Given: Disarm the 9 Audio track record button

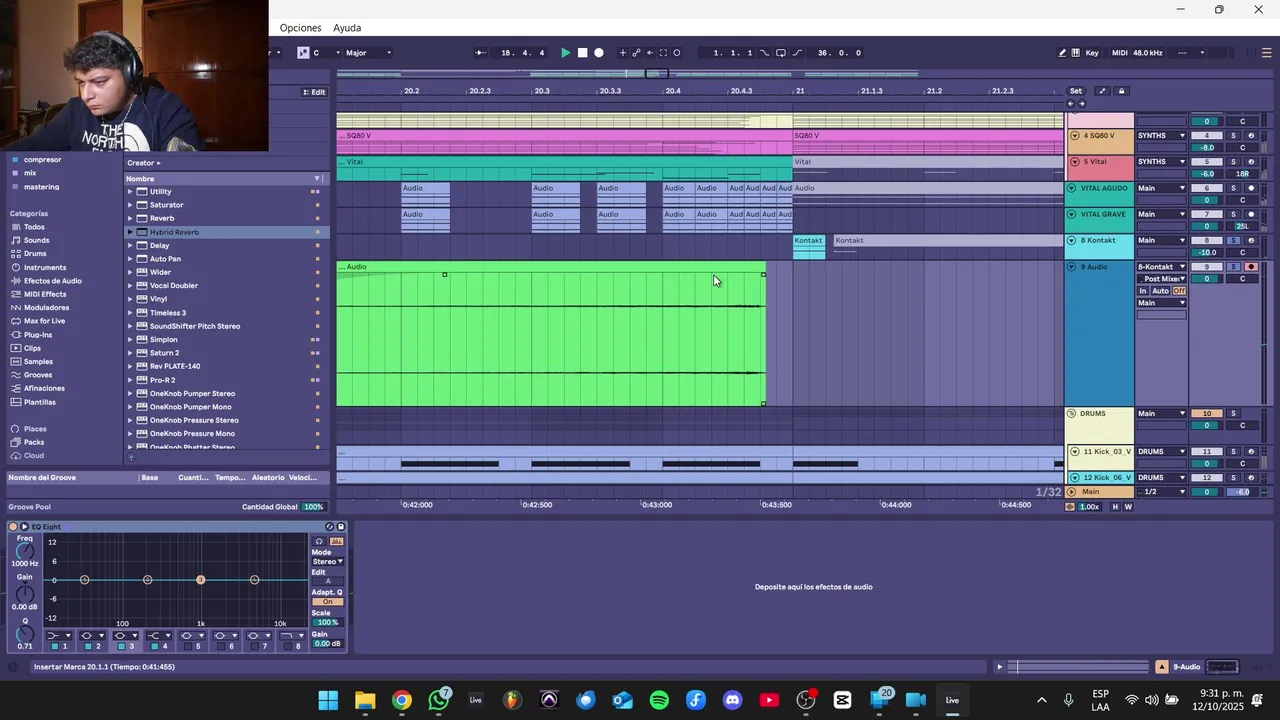Looking at the screenshot, I should (x=1251, y=267).
